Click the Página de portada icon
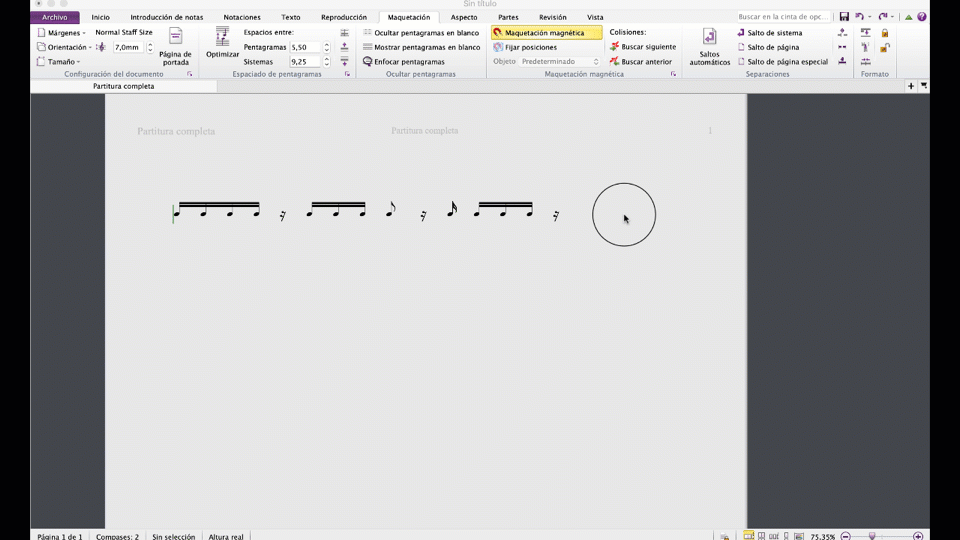This screenshot has height=540, width=960. click(x=176, y=36)
